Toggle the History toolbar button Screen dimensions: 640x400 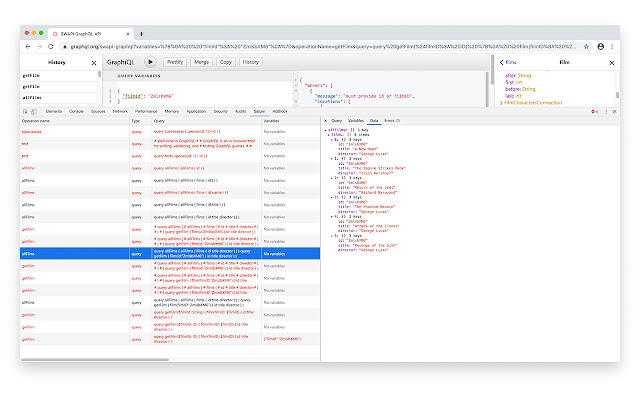251,62
